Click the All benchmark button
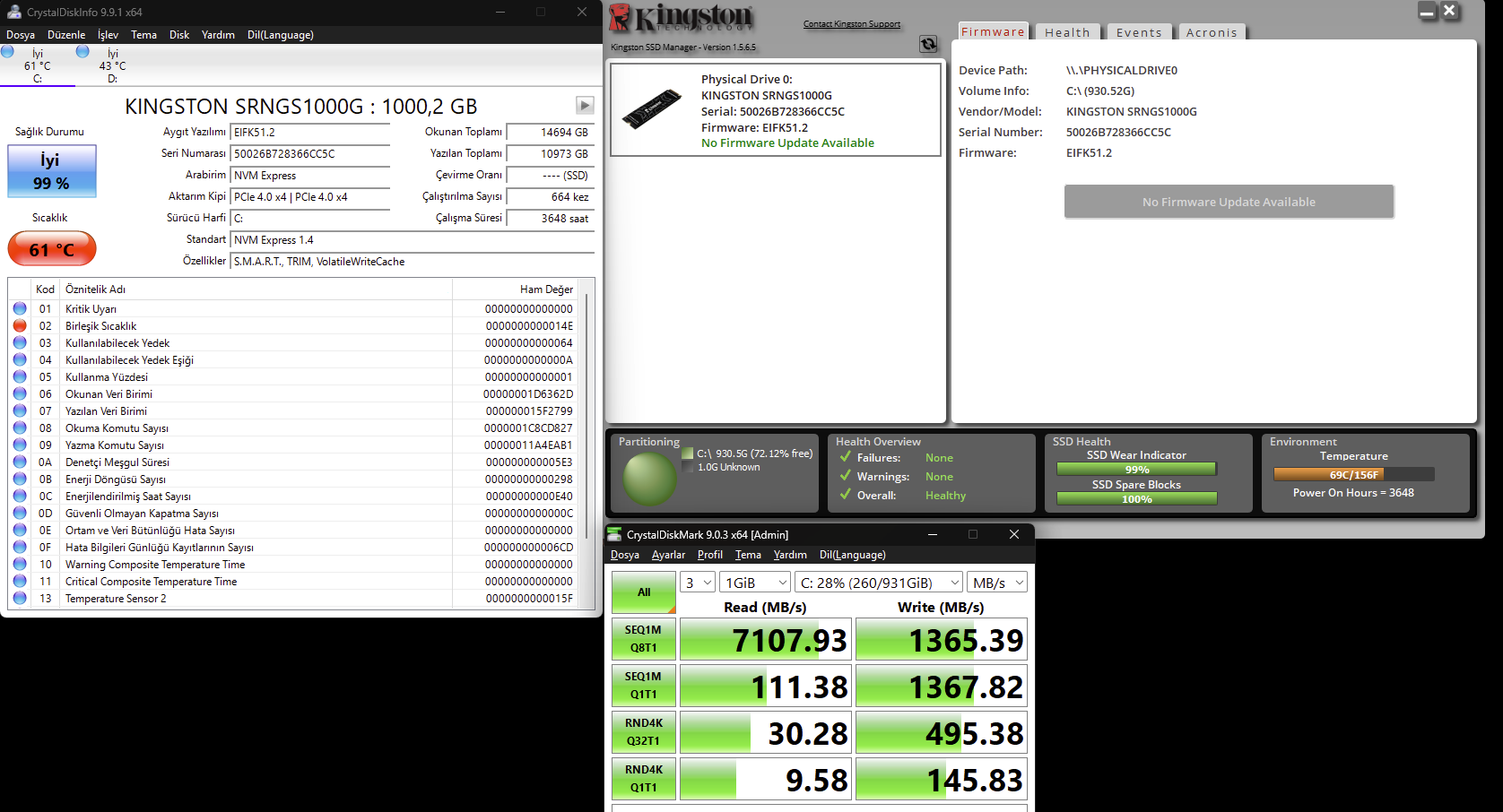The height and width of the screenshot is (812, 1503). pyautogui.click(x=644, y=592)
